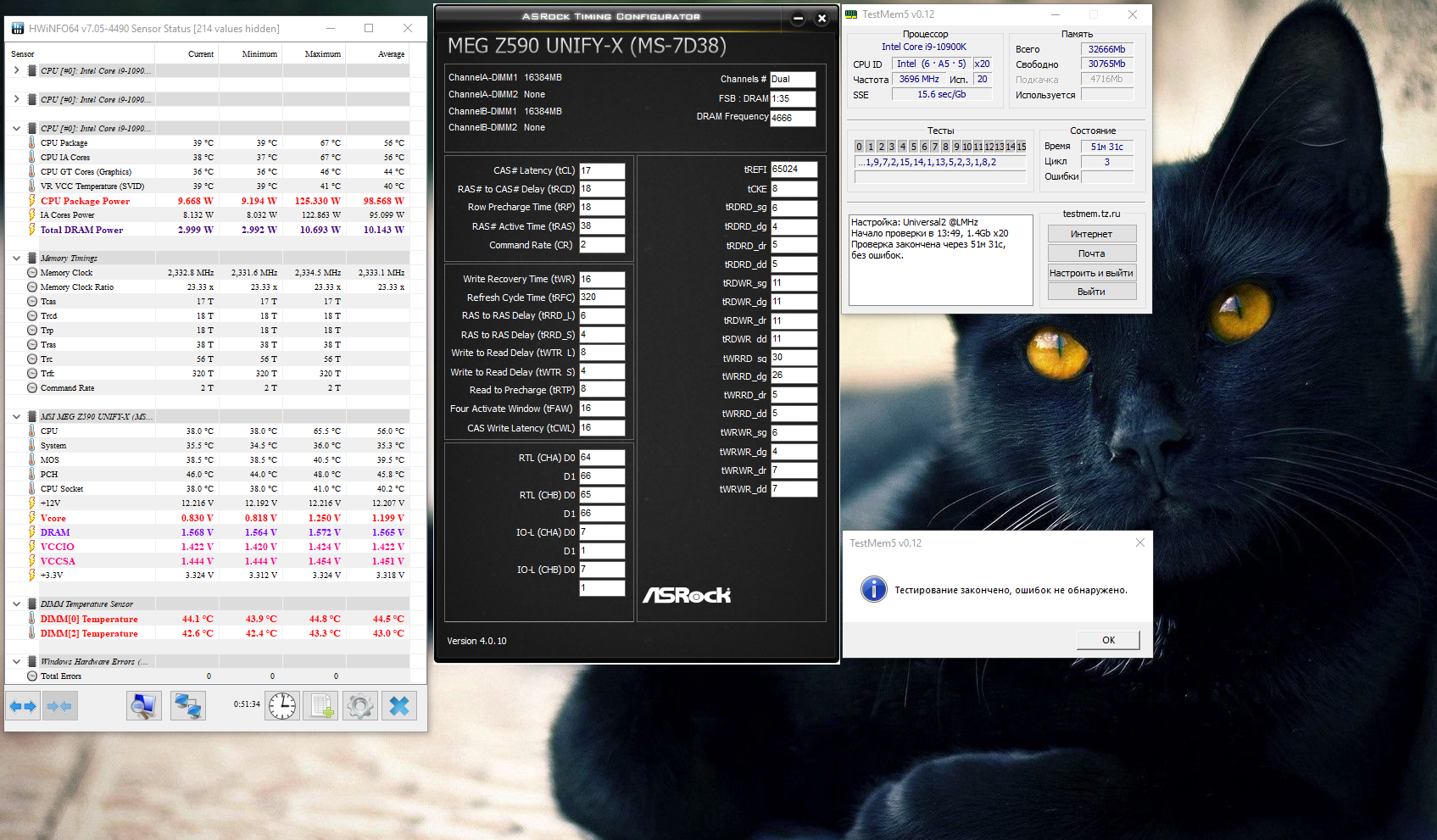Click the thermometer icon beside CPU Package
Viewport: 1437px width, 840px height.
point(31,143)
